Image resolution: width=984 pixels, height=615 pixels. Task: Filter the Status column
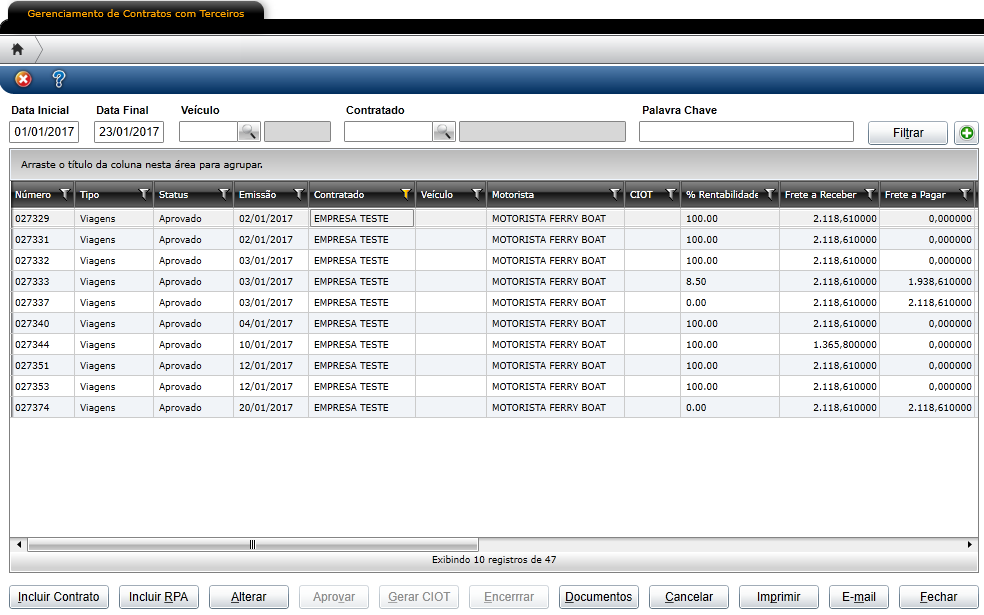click(x=223, y=195)
